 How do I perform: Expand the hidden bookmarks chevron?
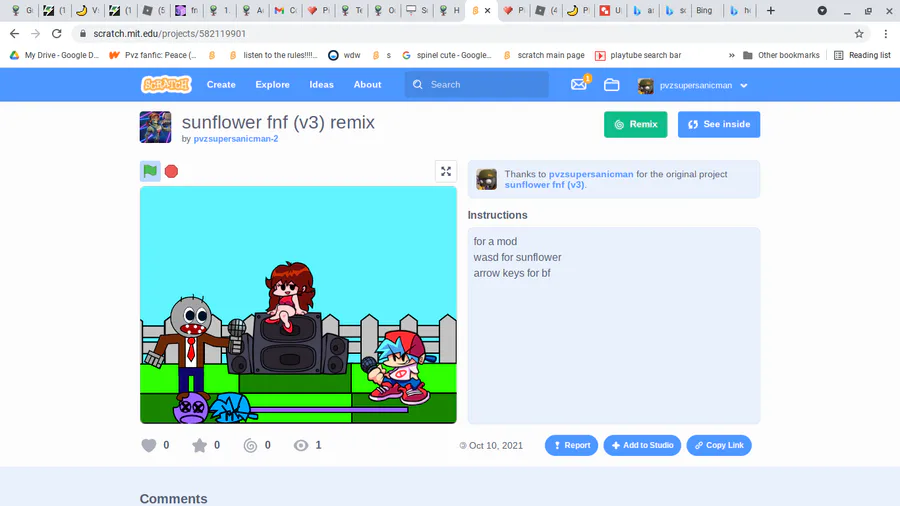[x=731, y=55]
